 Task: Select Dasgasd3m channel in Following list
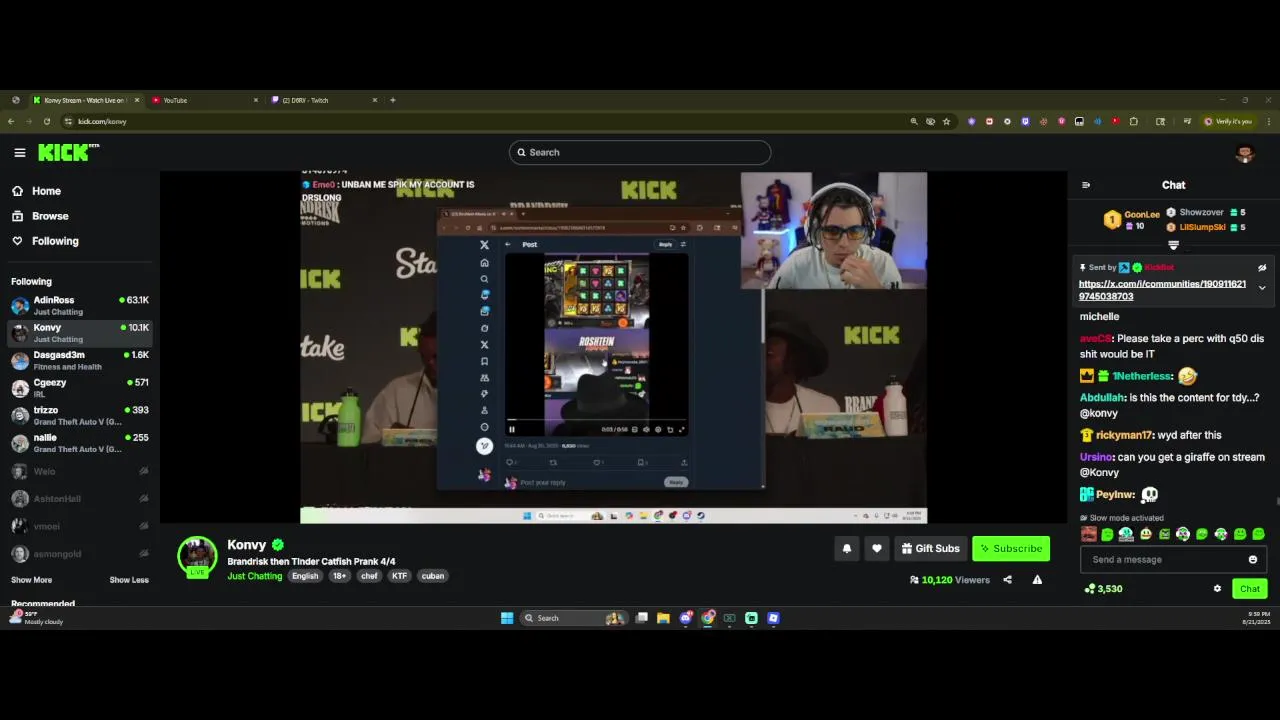(x=80, y=360)
